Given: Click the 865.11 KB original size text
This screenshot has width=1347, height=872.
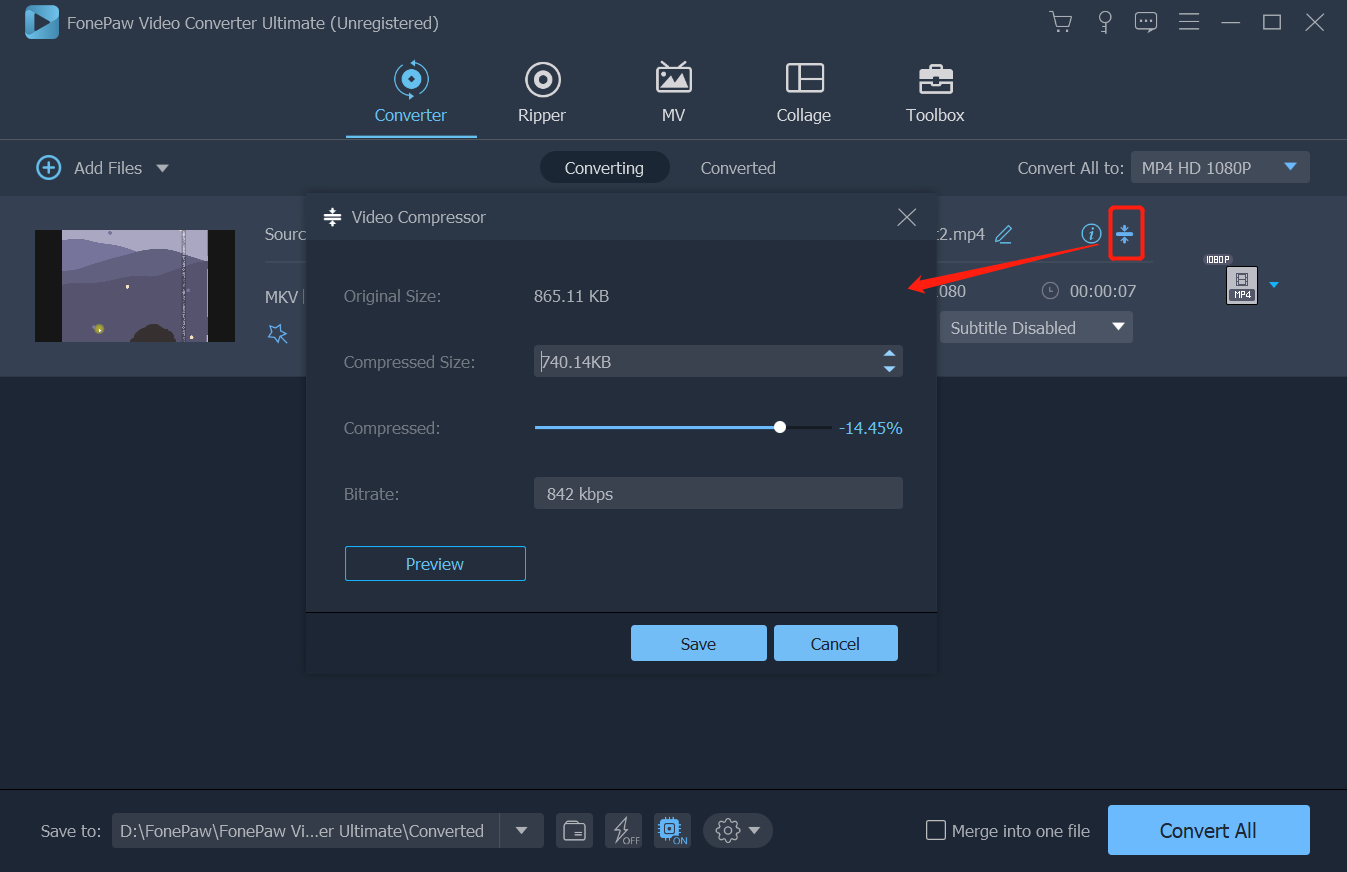Looking at the screenshot, I should (x=571, y=296).
